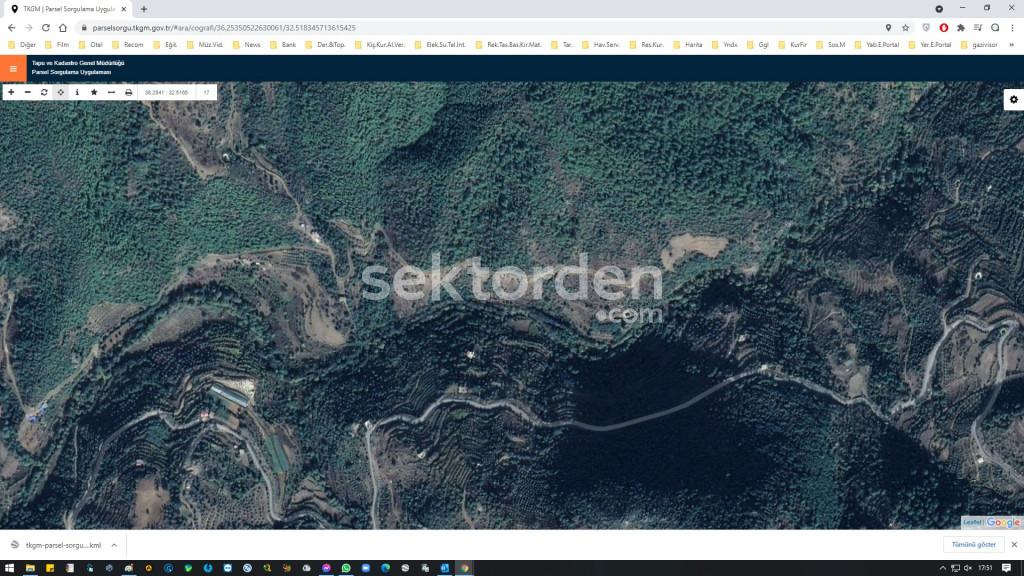1024x576 pixels.
Task: Open the Film bookmarks folder
Action: 57,44
